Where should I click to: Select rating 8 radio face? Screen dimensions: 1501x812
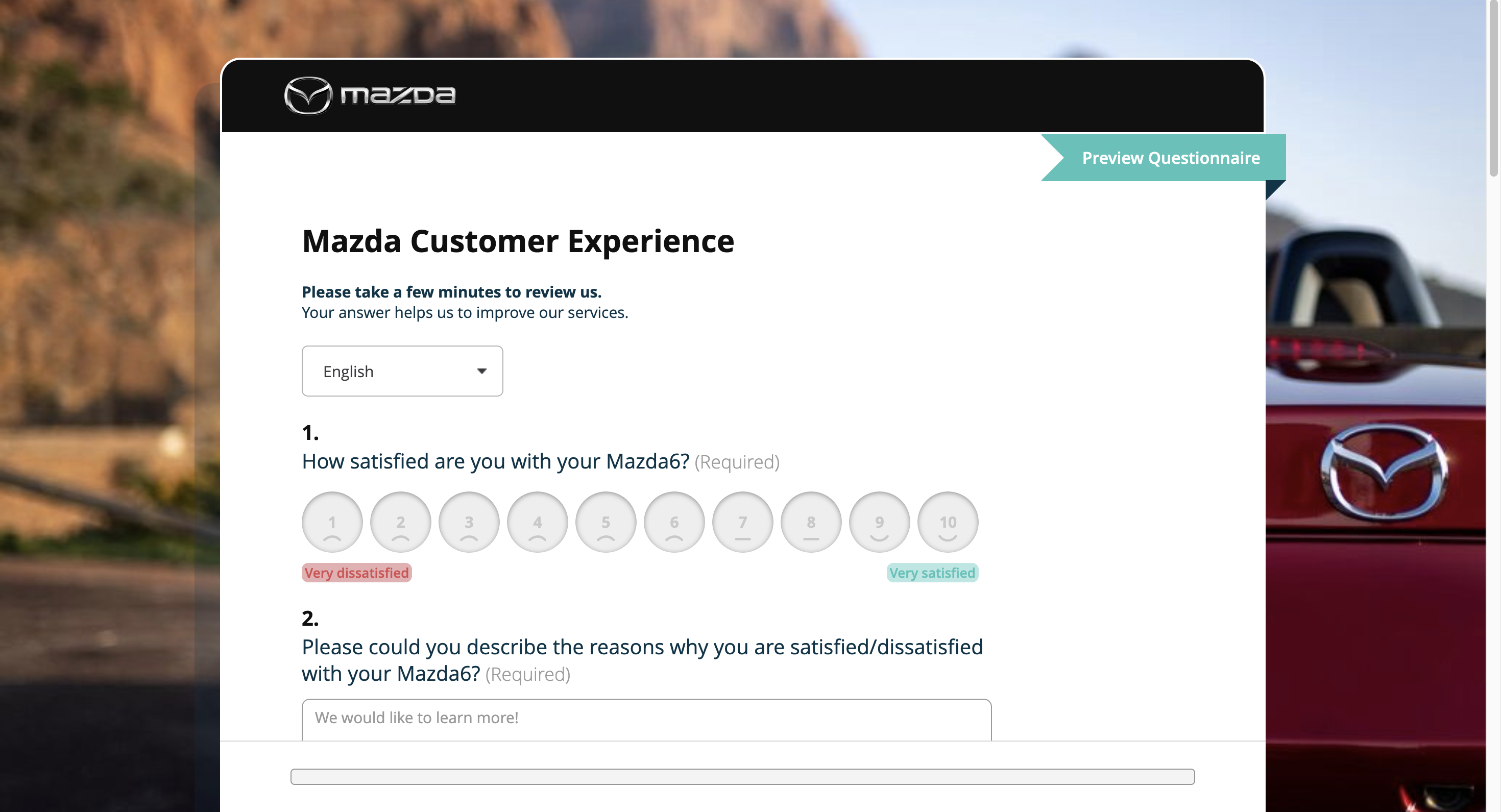coord(811,522)
